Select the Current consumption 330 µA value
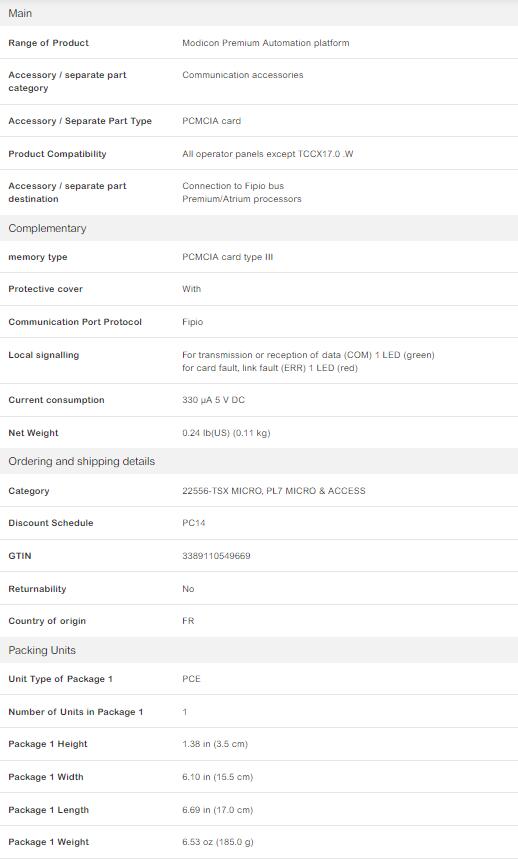 tap(213, 400)
